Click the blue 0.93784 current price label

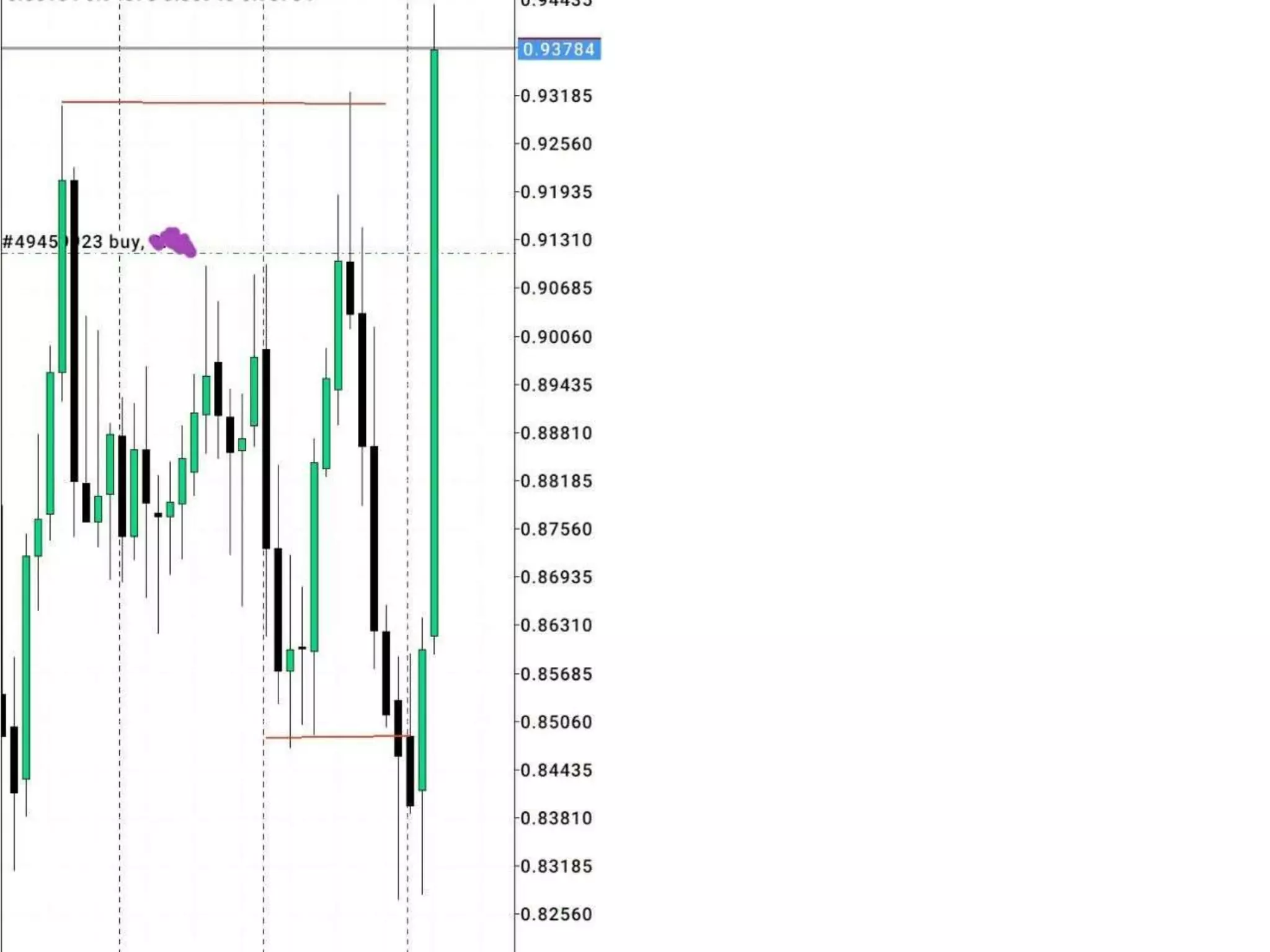(559, 50)
